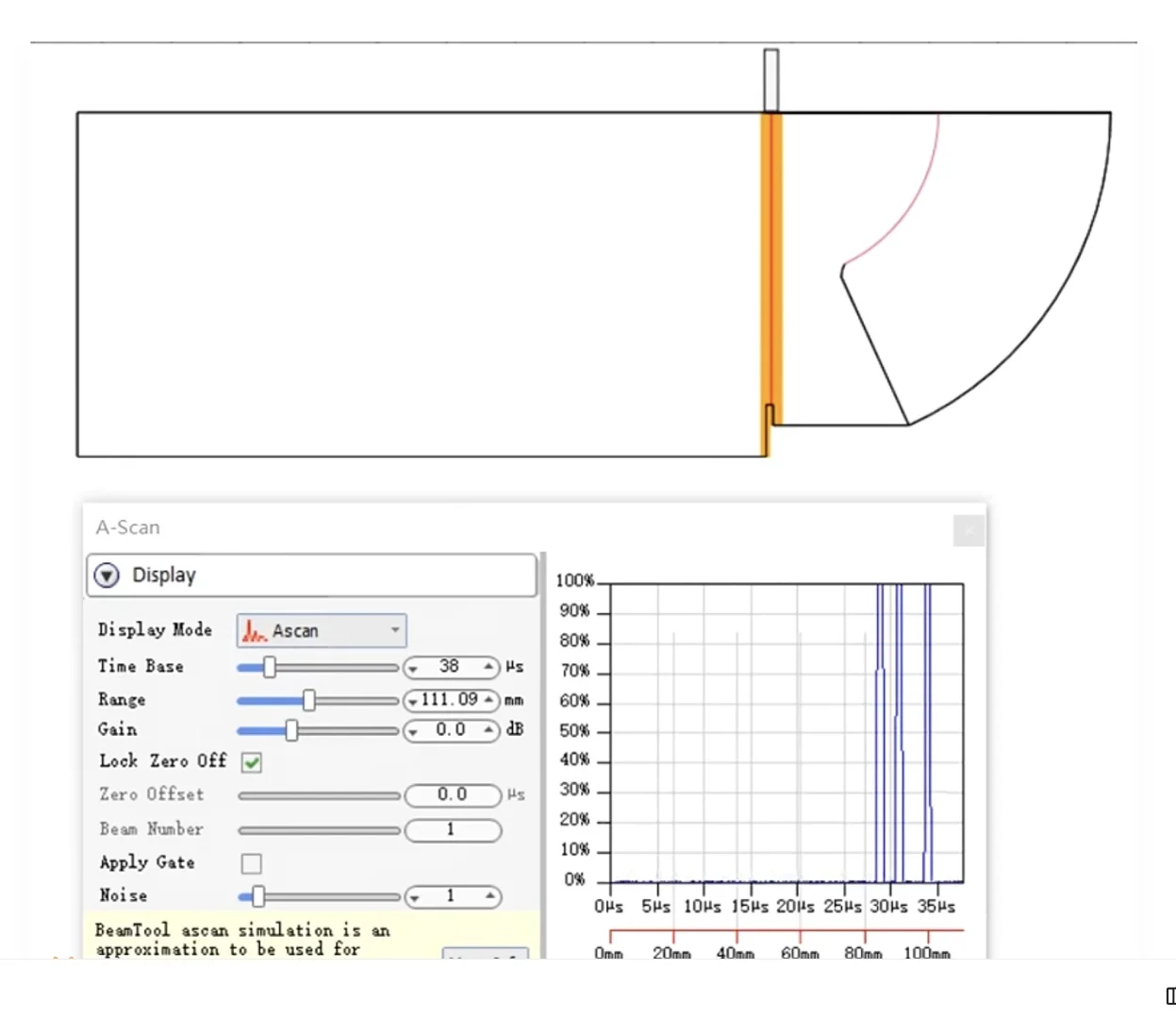Viewport: 1176px width, 1019px height.
Task: Click the 100% amplitude axis label
Action: [x=574, y=581]
